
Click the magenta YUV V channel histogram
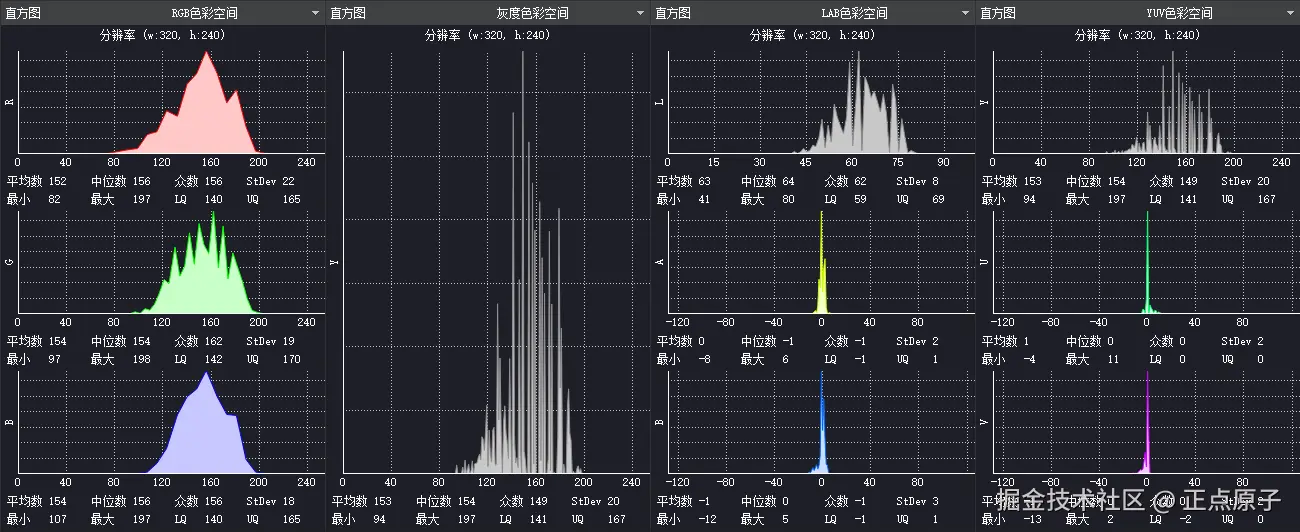(x=1145, y=423)
